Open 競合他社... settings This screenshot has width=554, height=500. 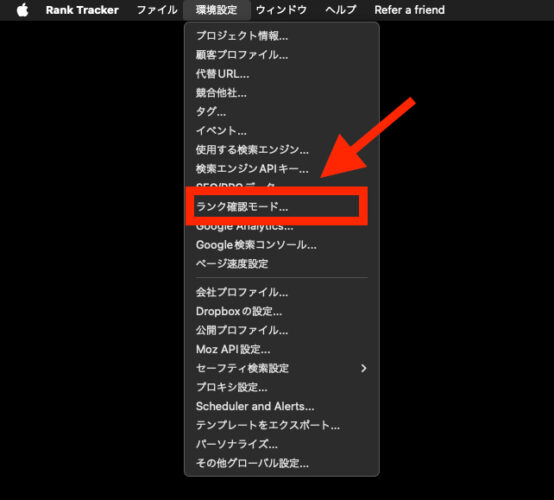point(282,93)
